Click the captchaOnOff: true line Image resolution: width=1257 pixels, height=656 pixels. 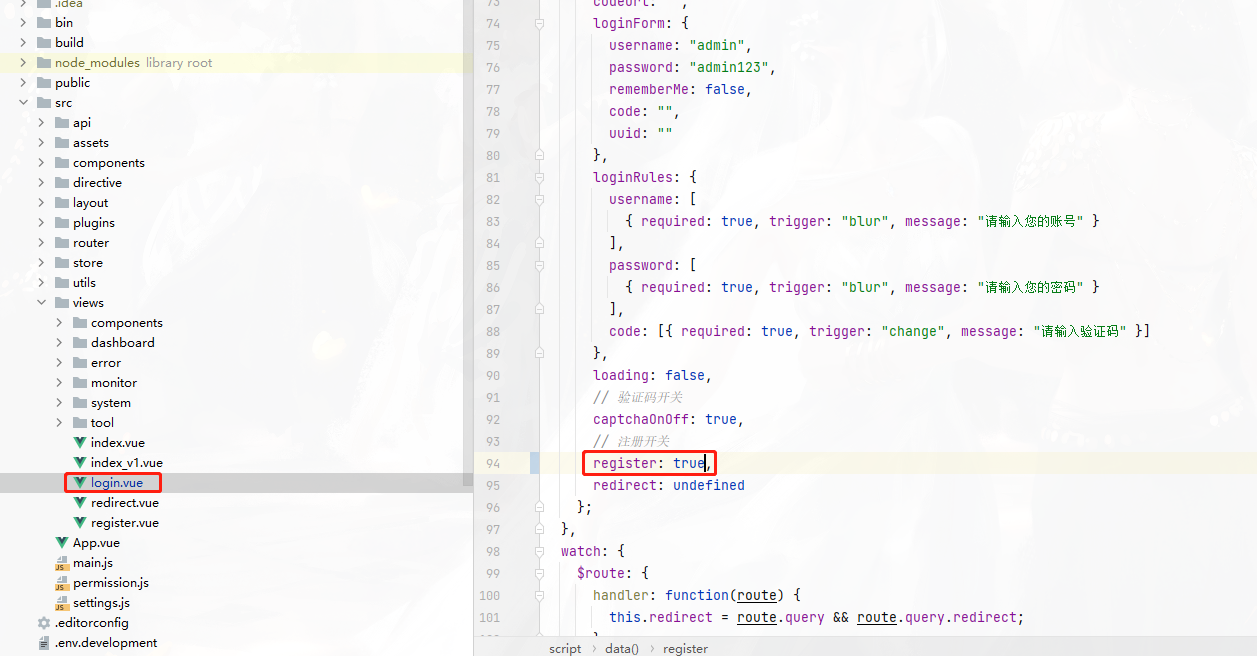[x=668, y=419]
